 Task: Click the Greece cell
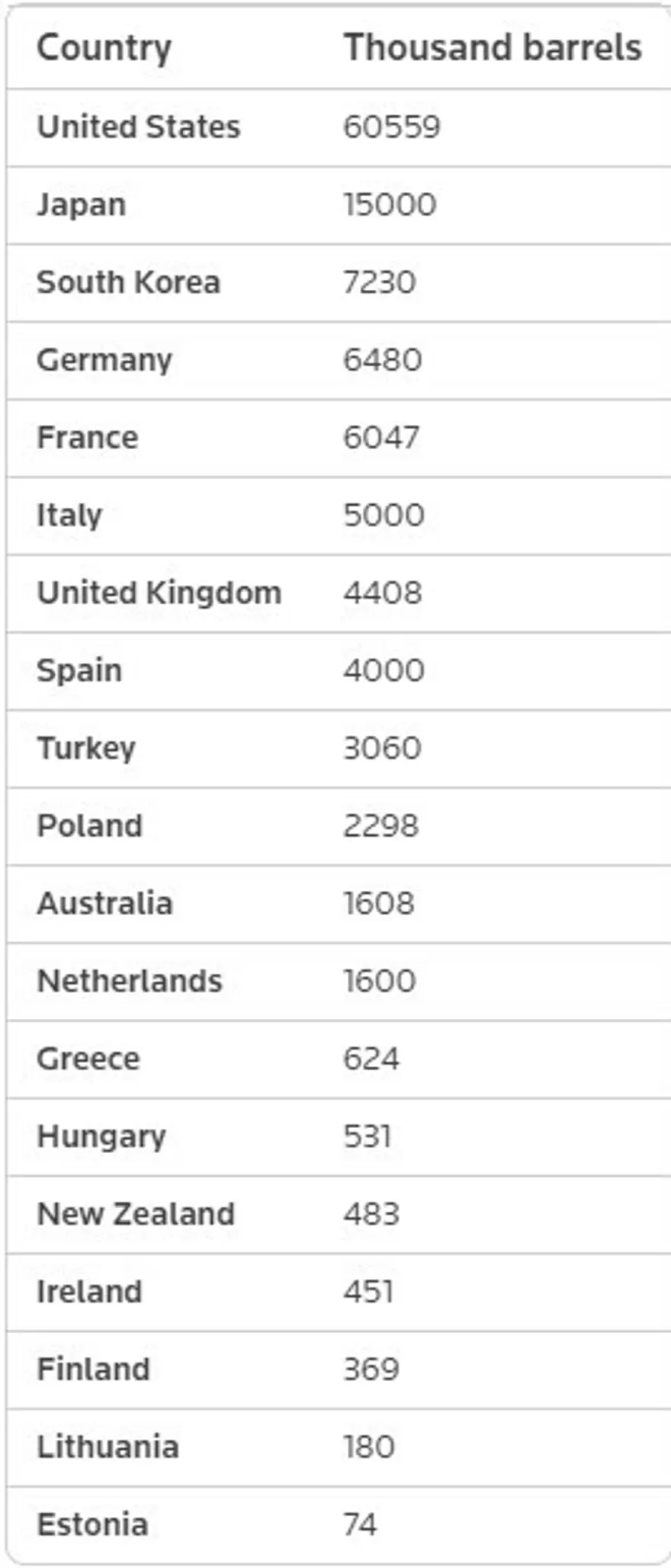[88, 1059]
